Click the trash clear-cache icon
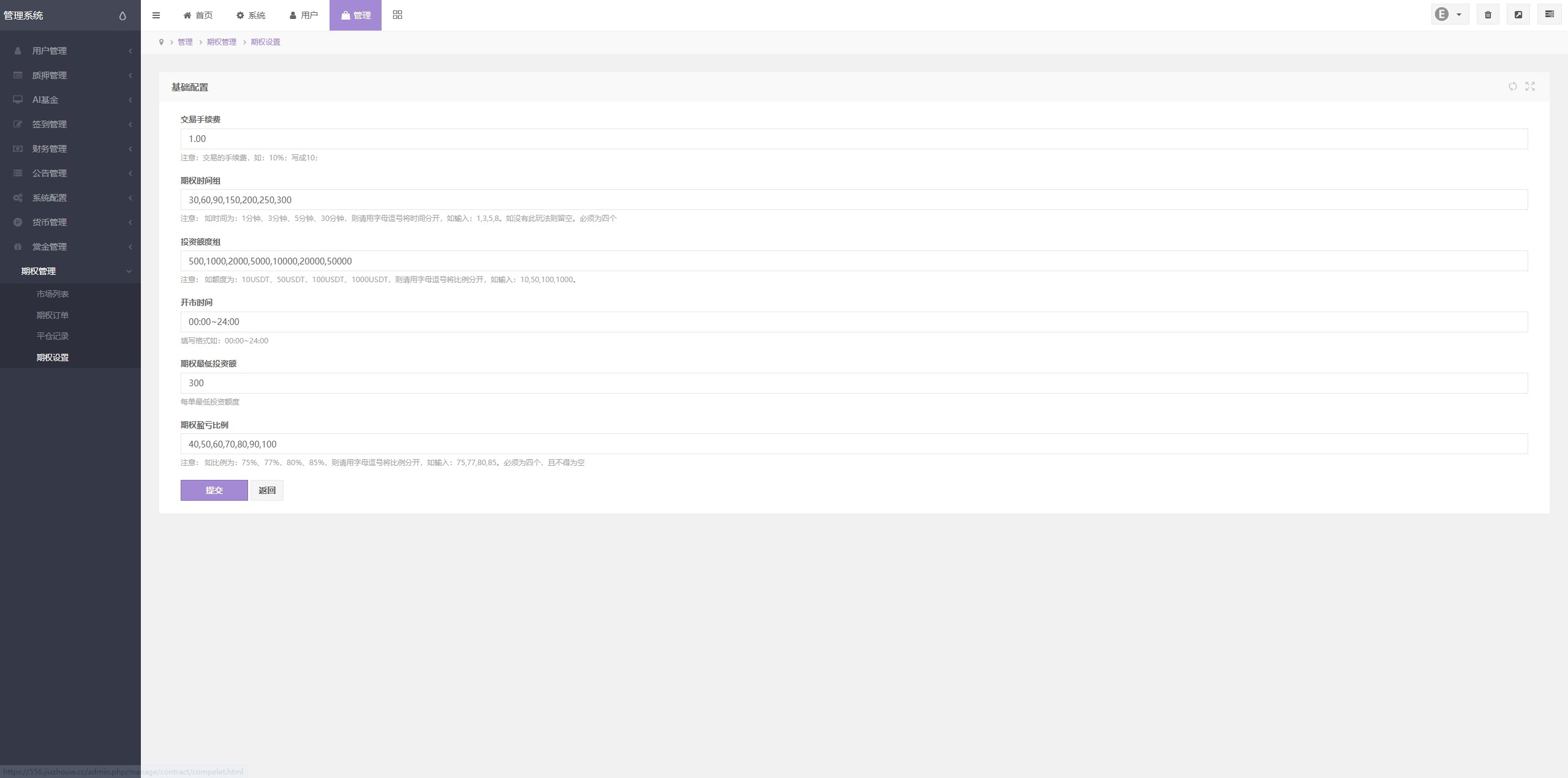Viewport: 1568px width, 778px height. tap(1488, 15)
